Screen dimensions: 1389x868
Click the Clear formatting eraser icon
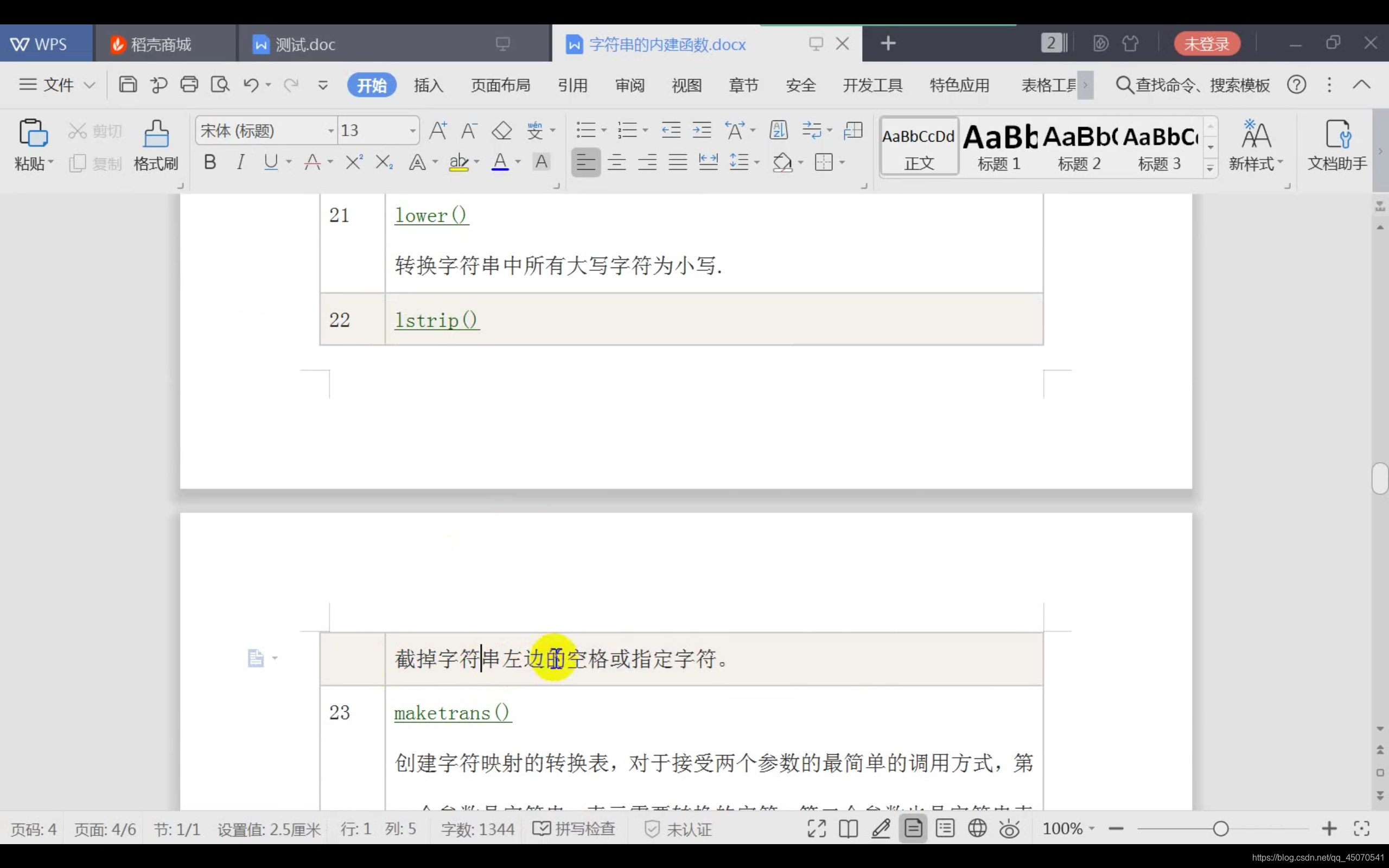coord(502,131)
